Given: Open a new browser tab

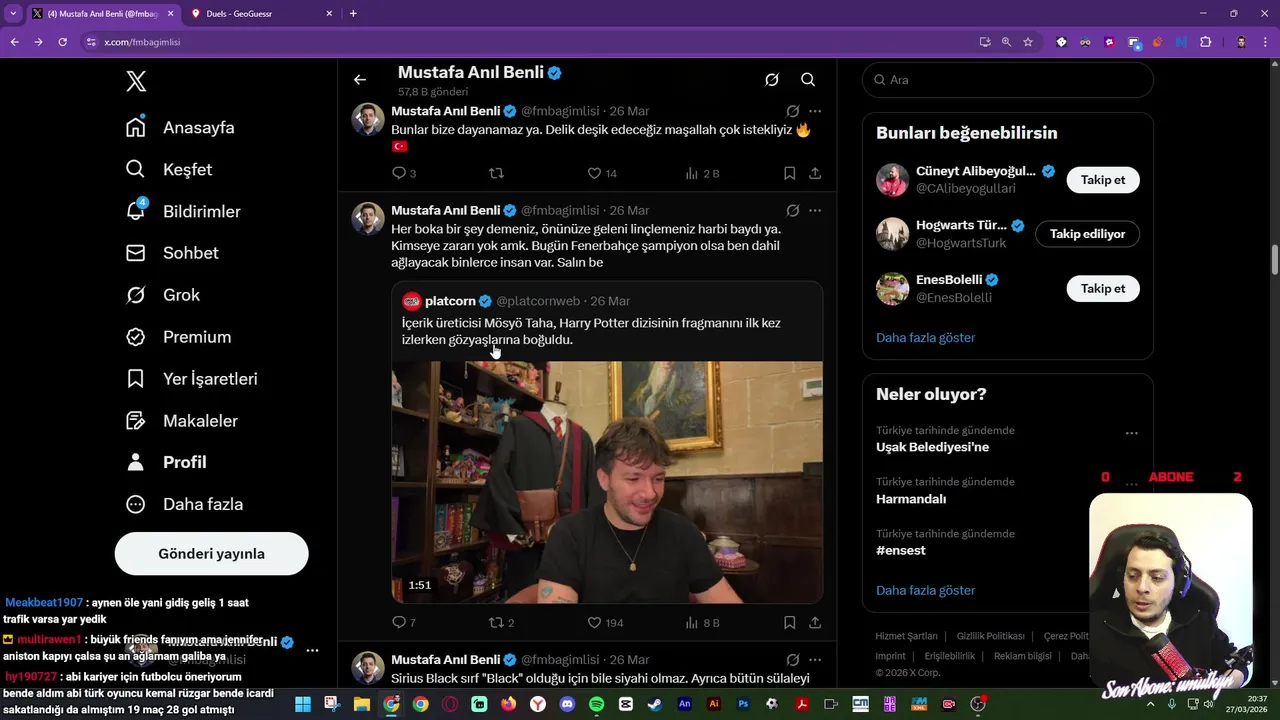Looking at the screenshot, I should click(x=353, y=13).
